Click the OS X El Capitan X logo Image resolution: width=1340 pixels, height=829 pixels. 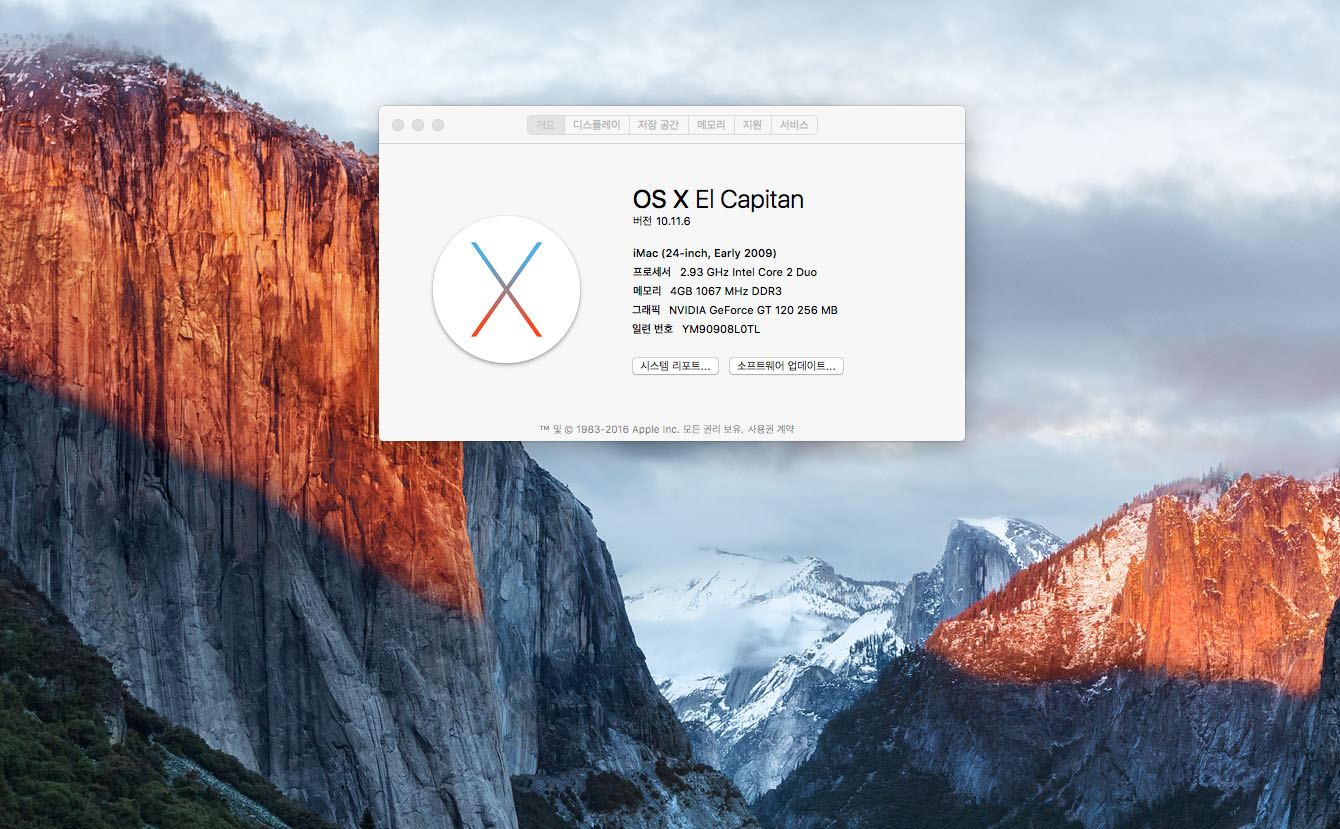click(506, 289)
